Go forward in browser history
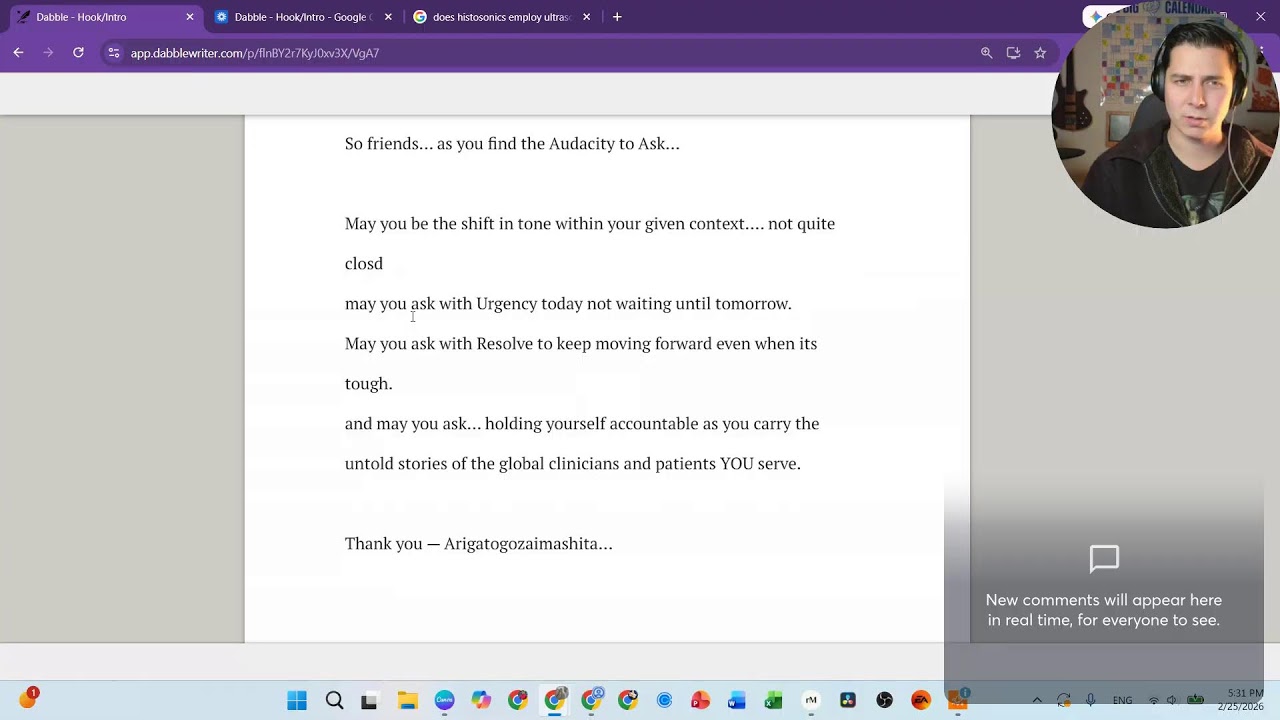The height and width of the screenshot is (720, 1280). pyautogui.click(x=48, y=53)
